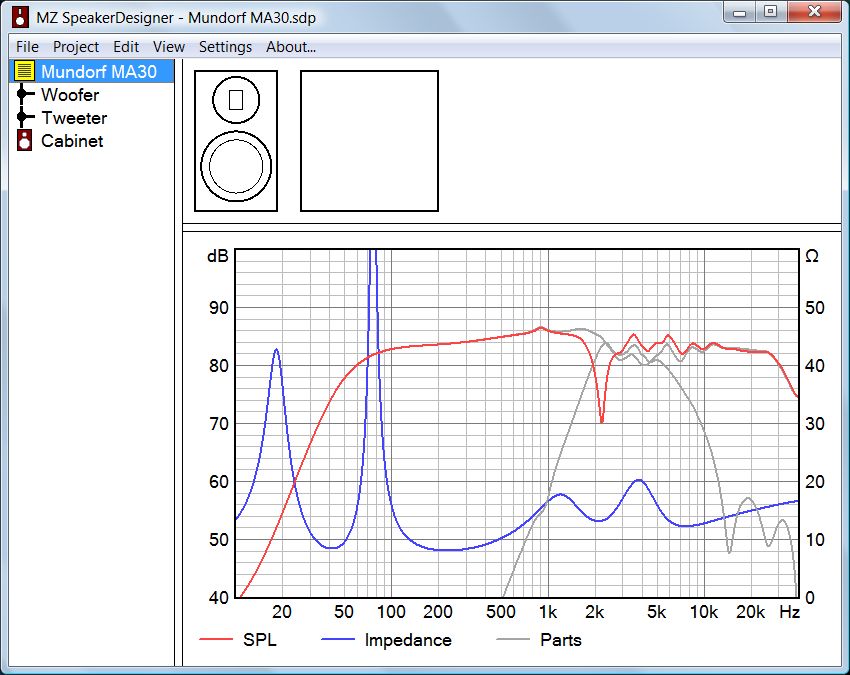Minimize the MZ SpeakerDesigner window
The height and width of the screenshot is (675, 850).
(739, 12)
